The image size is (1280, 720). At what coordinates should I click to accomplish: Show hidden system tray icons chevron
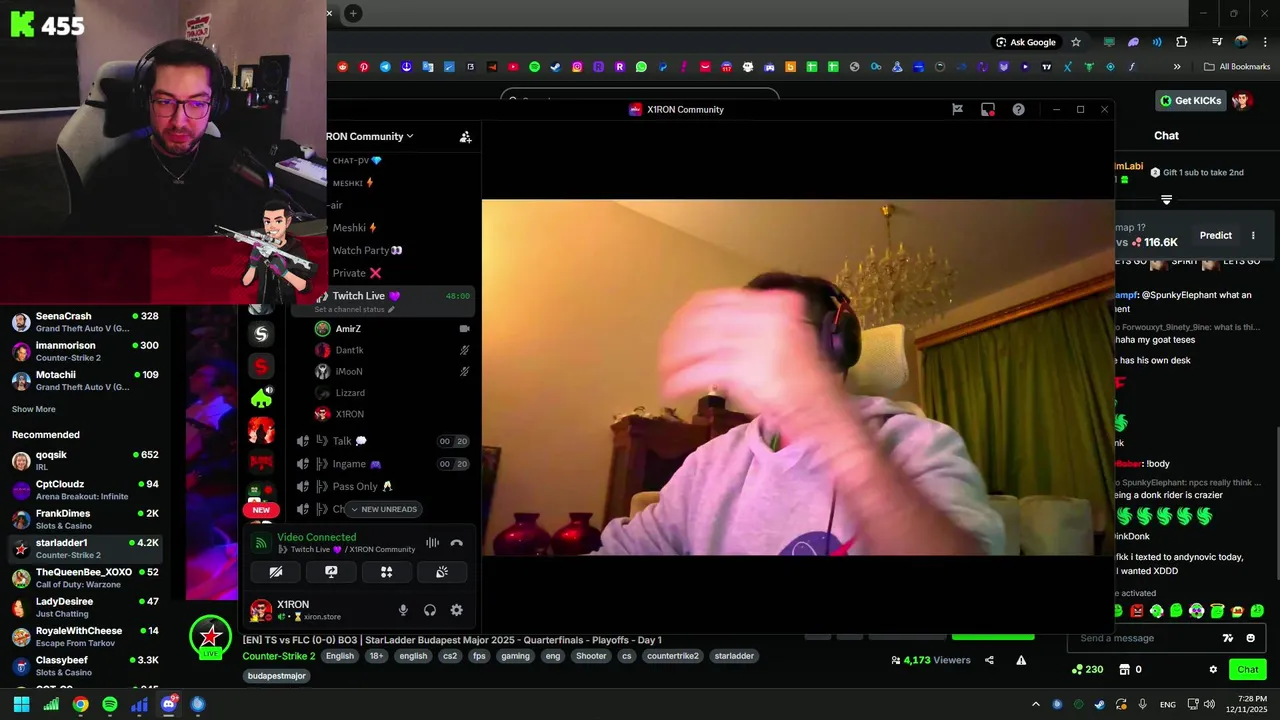point(1035,704)
